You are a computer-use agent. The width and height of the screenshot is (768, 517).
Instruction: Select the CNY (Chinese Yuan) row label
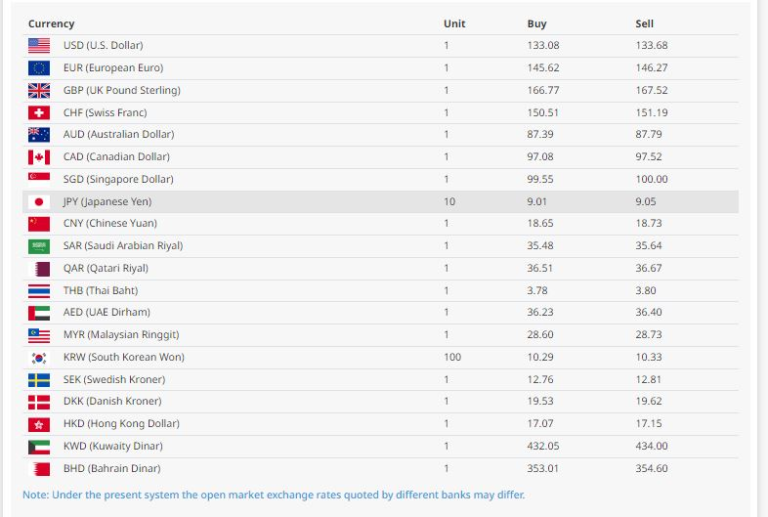tap(110, 224)
